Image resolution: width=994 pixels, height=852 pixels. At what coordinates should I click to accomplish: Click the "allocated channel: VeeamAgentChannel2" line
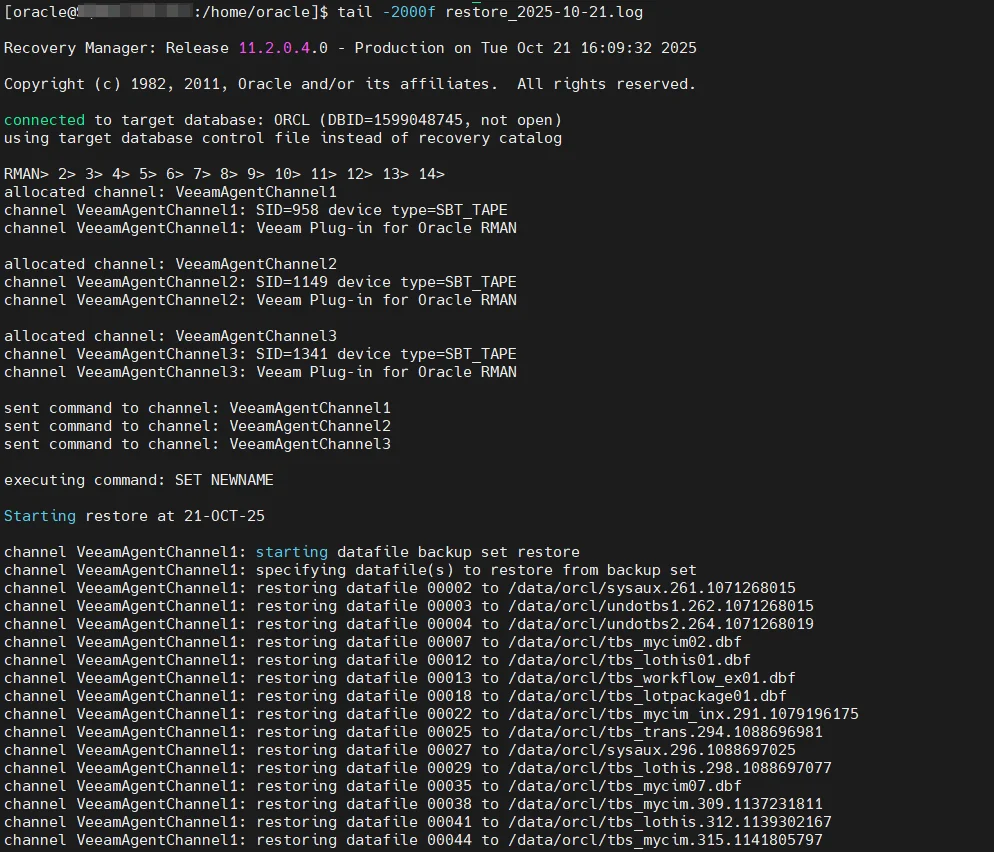click(x=170, y=264)
